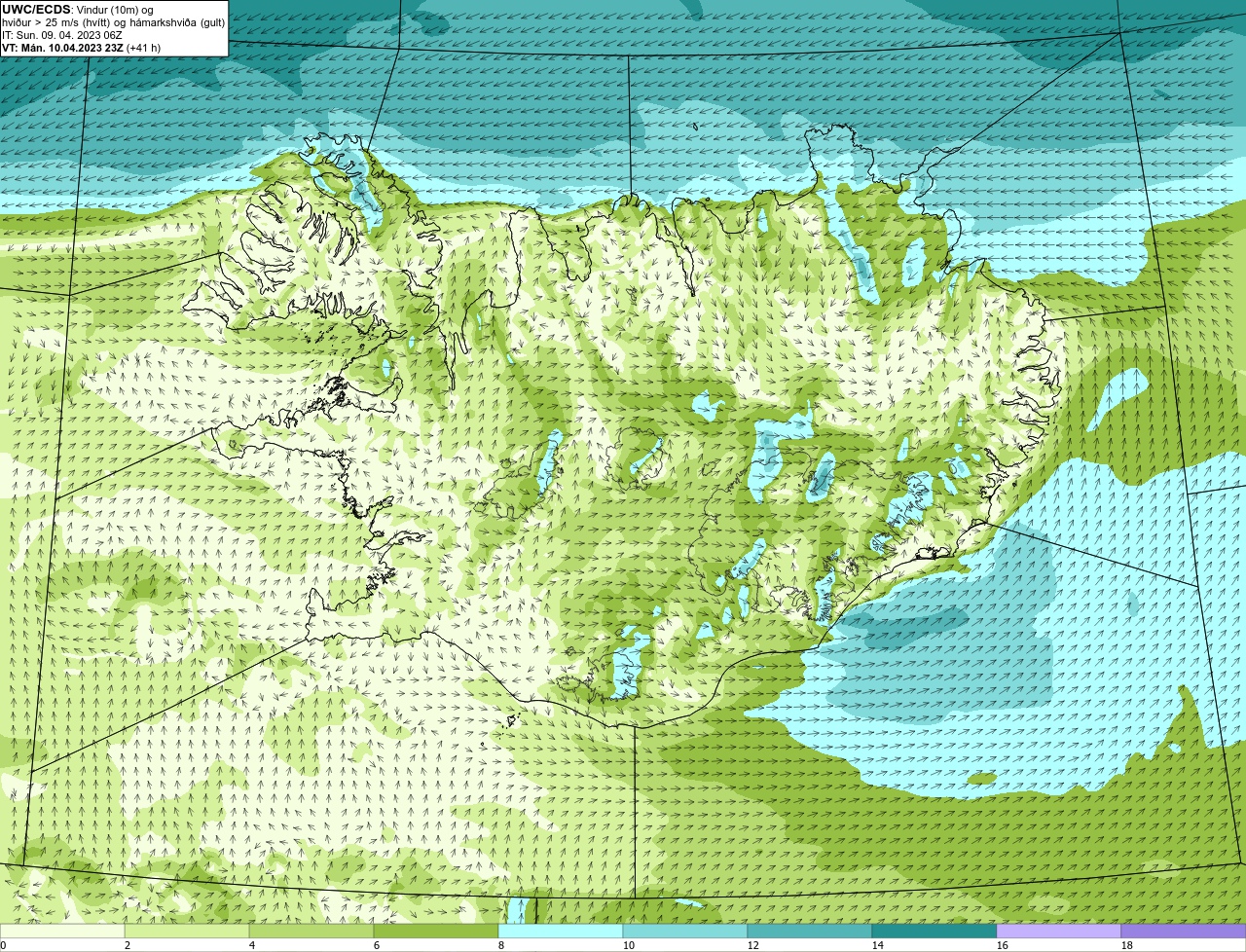Screen dimensions: 1246x952
Task: Click the '2' scale label
Action: [128, 945]
